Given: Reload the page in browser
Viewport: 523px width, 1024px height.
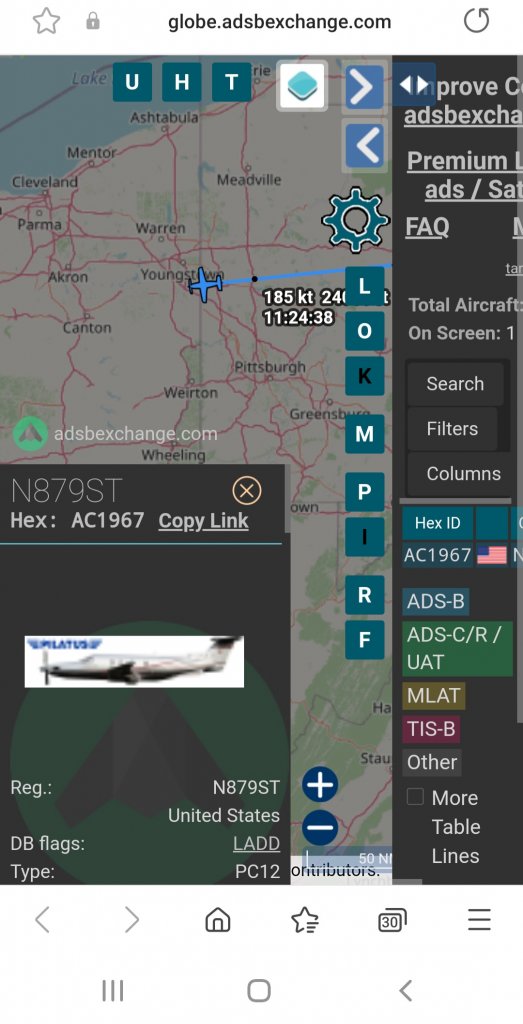Looking at the screenshot, I should [x=476, y=22].
